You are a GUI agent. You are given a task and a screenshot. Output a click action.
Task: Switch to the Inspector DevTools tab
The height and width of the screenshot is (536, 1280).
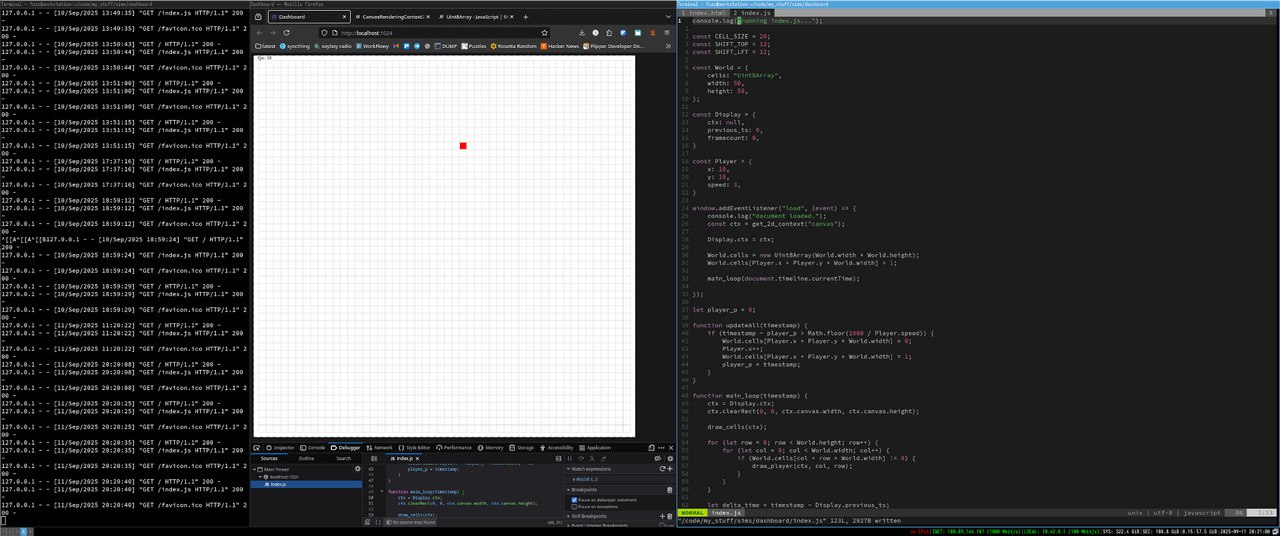tap(280, 447)
